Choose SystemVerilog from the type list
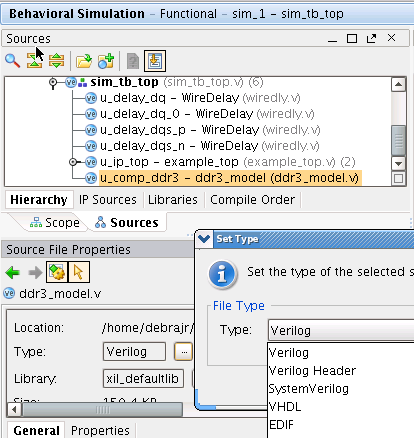Viewport: 414px width, 438px height. (309, 389)
